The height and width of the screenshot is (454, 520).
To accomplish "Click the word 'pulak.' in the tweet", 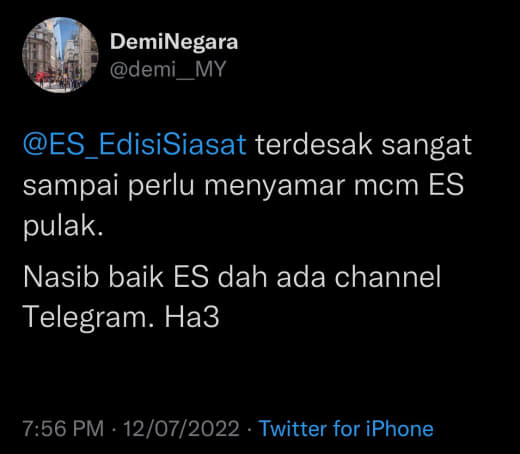I will [x=63, y=228].
